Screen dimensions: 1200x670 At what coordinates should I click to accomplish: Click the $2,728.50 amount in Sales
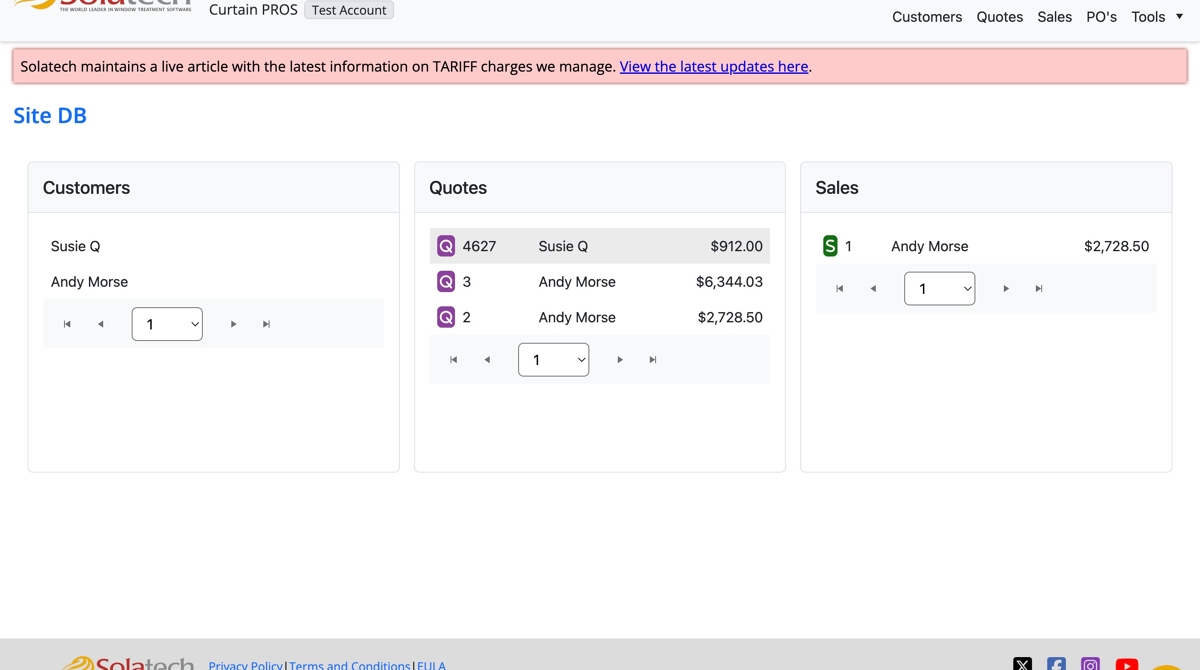(1116, 246)
